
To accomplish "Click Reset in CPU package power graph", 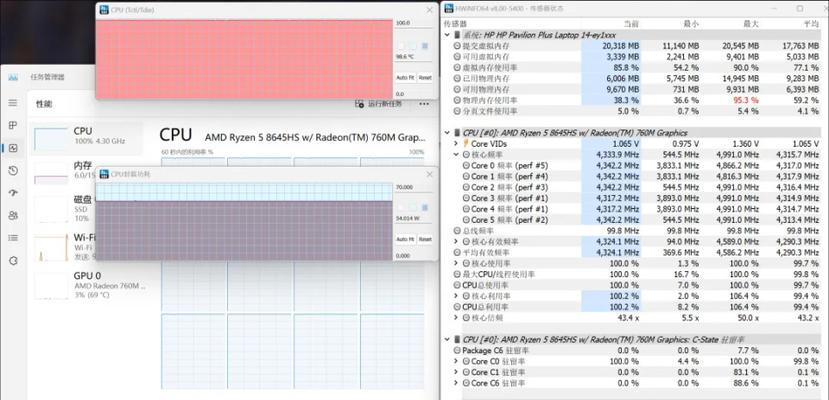I will 425,239.
